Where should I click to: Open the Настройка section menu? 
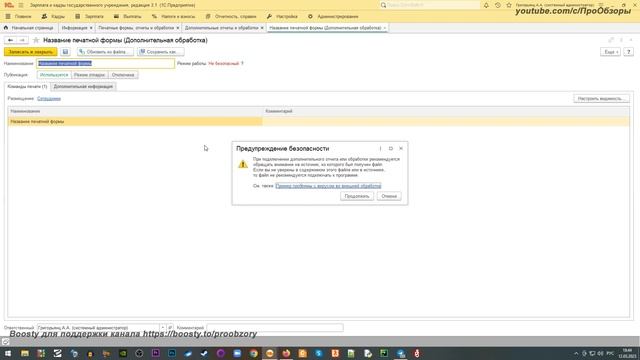282,16
